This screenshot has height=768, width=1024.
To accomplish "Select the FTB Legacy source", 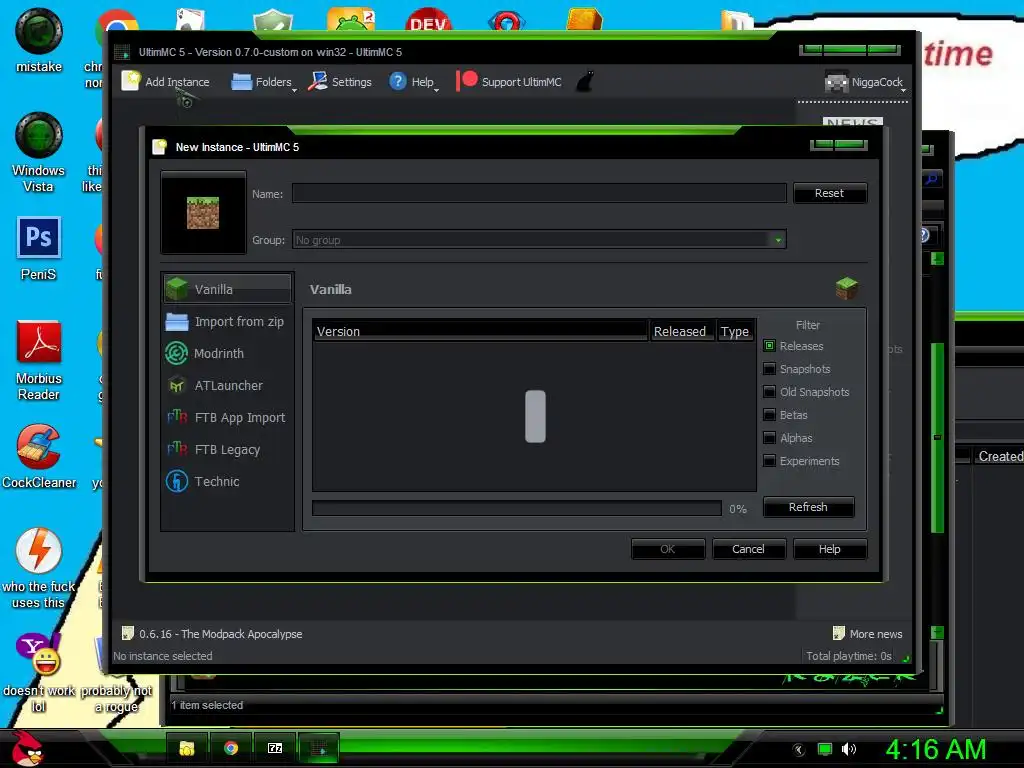I will pos(227,449).
